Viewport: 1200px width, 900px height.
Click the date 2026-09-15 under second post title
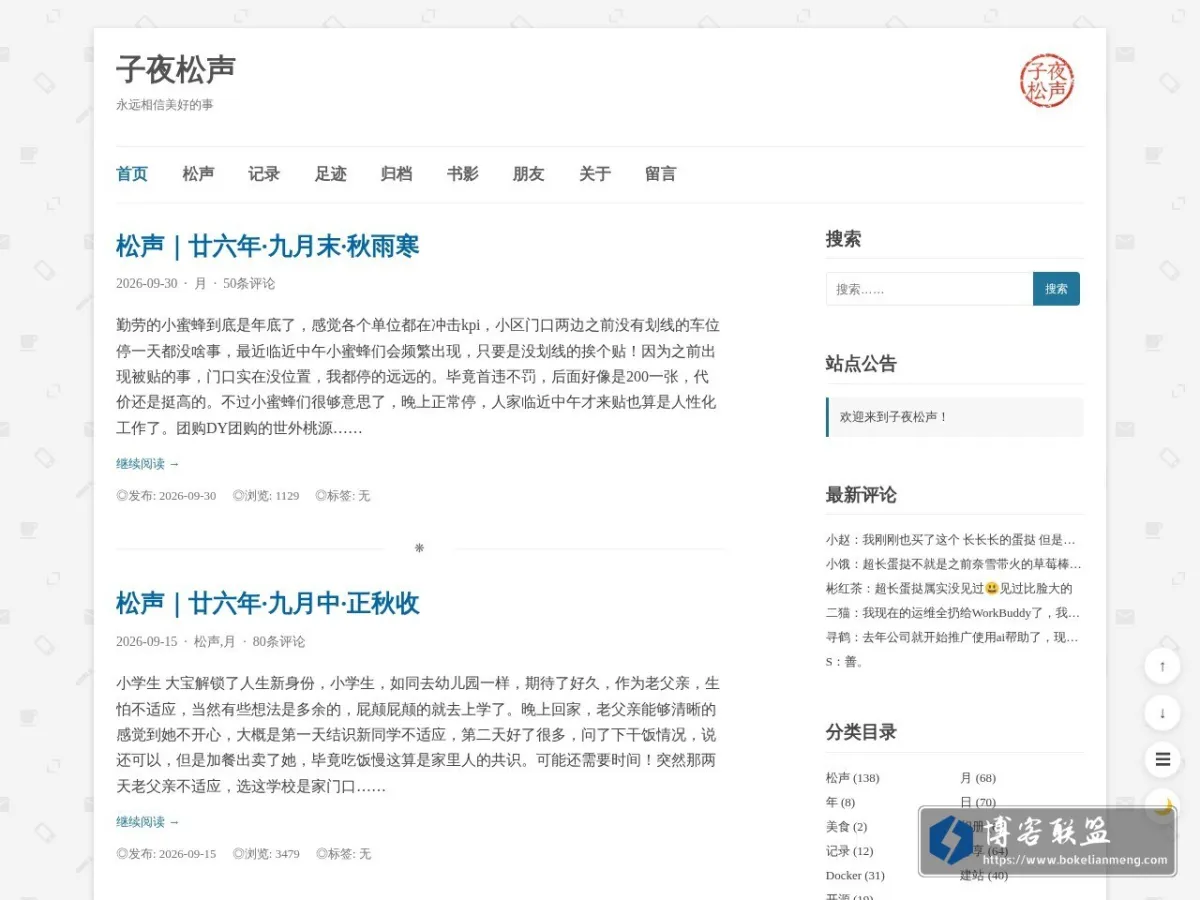pos(147,642)
